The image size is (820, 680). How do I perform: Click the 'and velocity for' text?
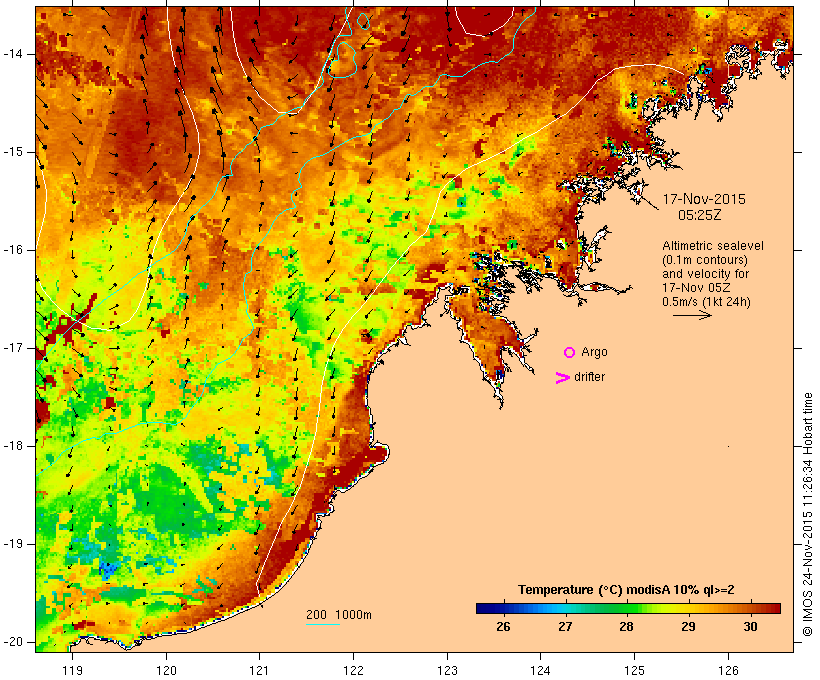point(705,274)
